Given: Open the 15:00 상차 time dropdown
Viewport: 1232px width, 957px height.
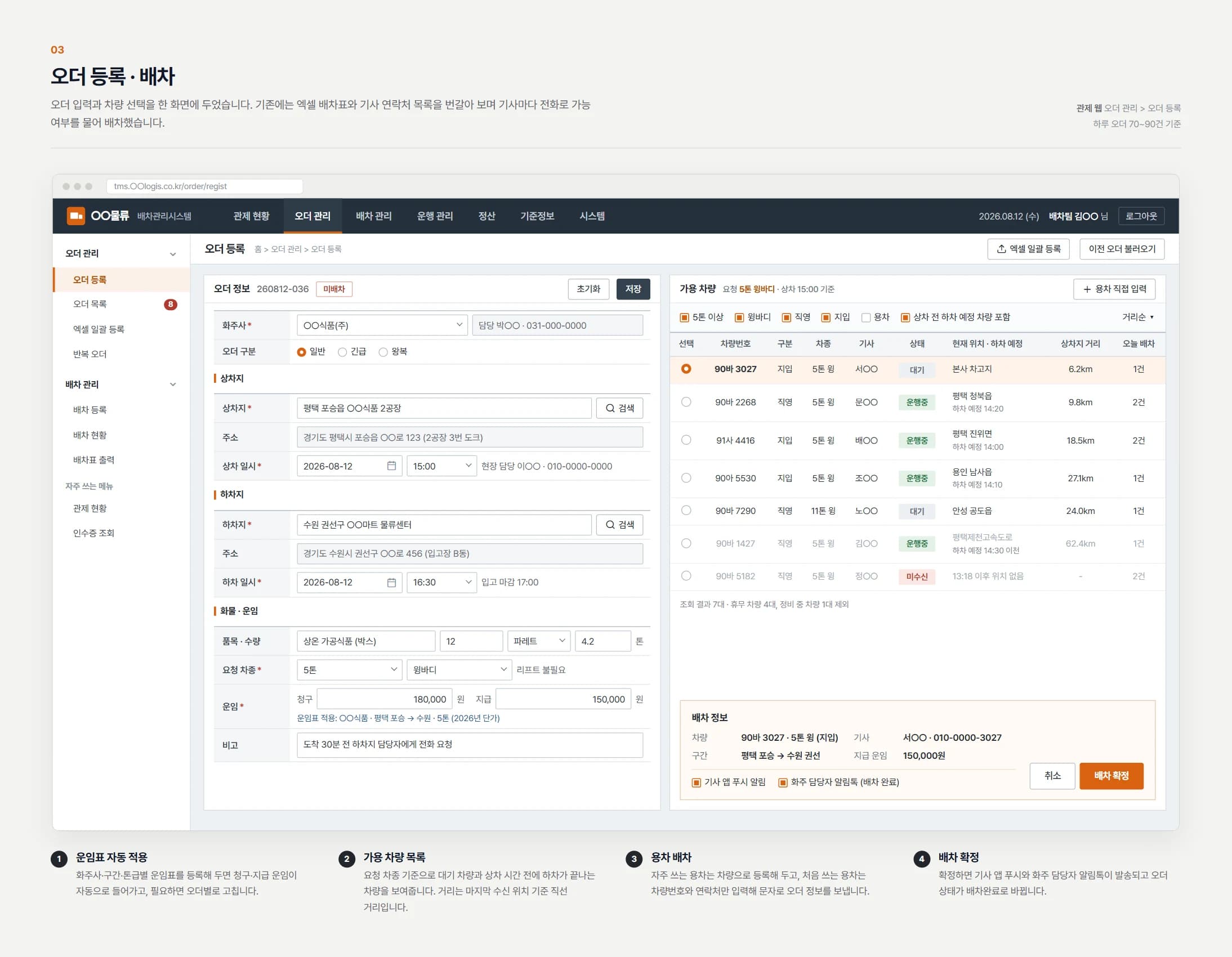Looking at the screenshot, I should click(441, 466).
